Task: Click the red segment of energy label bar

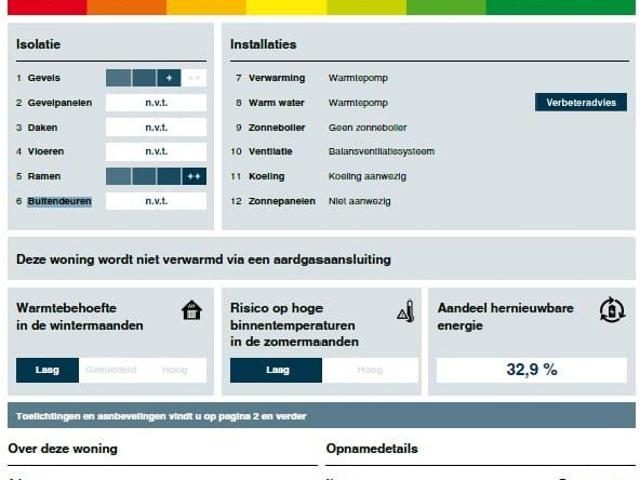Action: click(x=47, y=7)
